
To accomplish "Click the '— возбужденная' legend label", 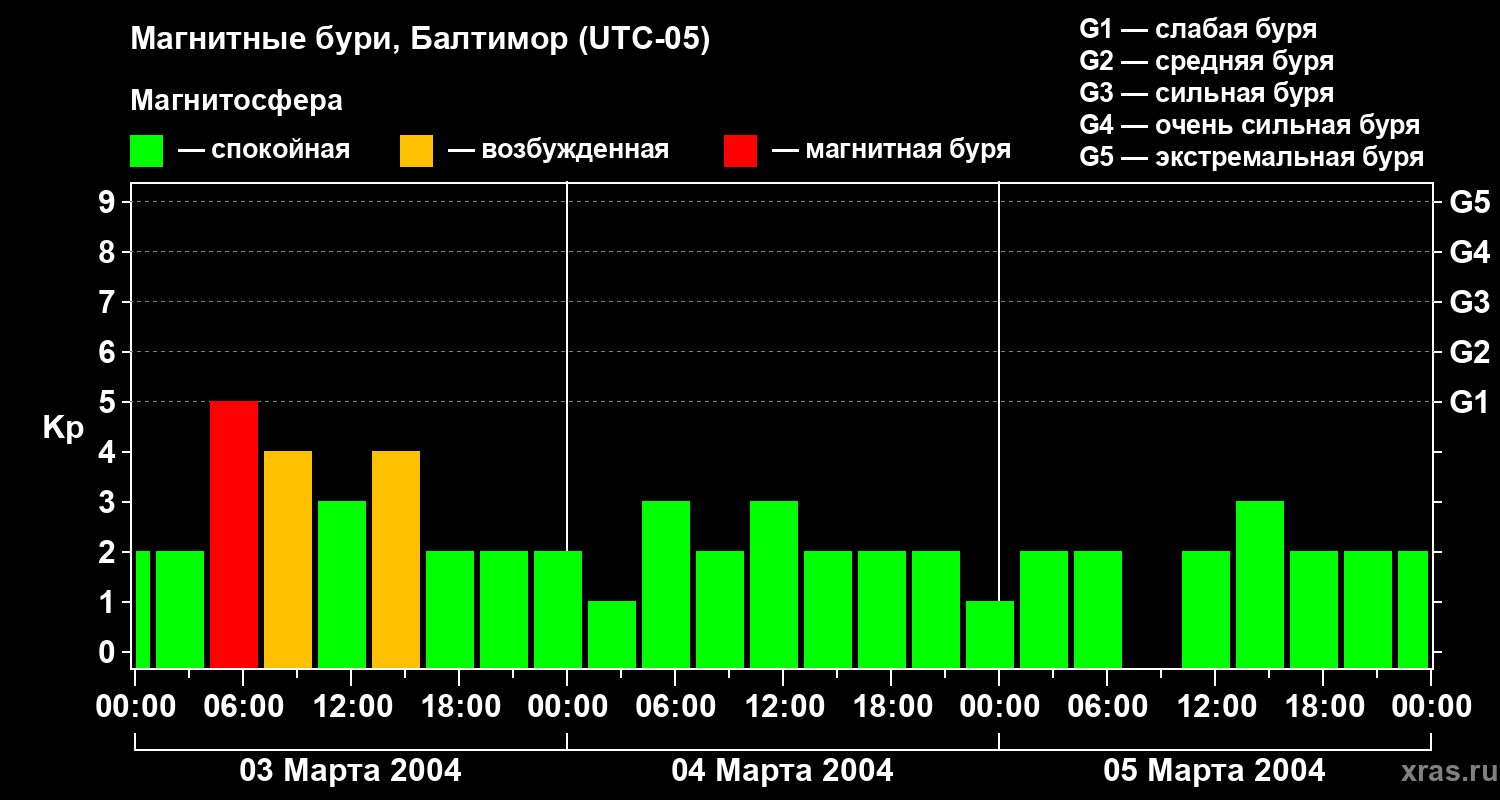I will click(558, 150).
